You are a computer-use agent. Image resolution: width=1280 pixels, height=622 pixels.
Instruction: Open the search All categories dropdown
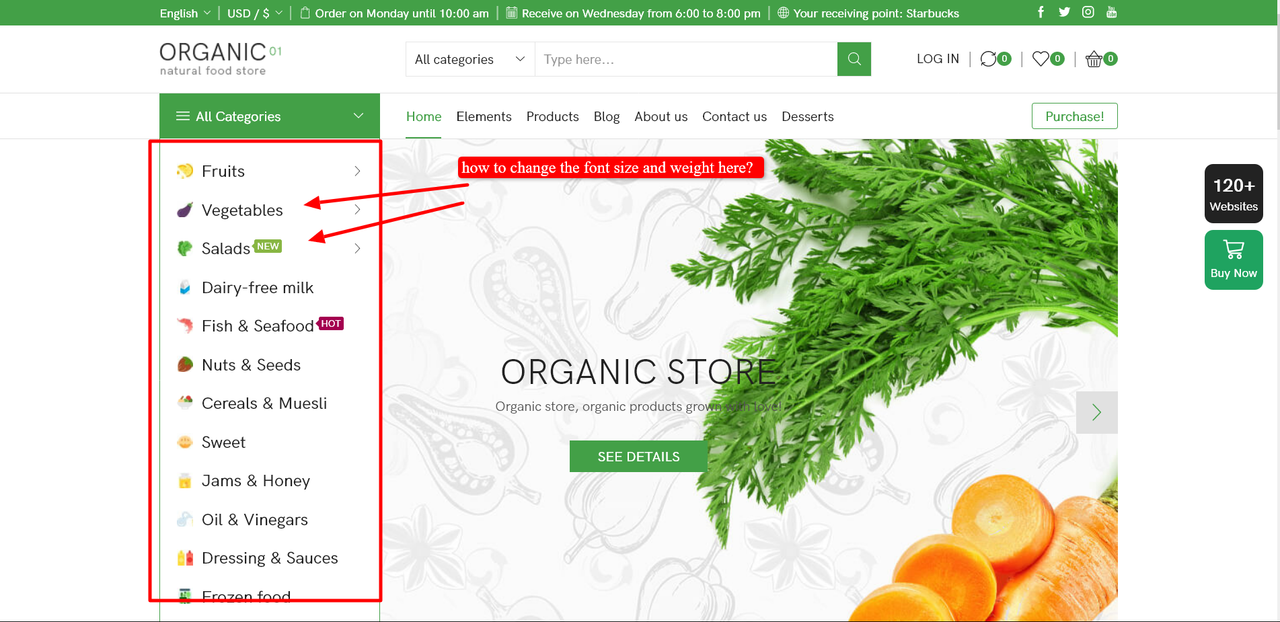(x=470, y=59)
